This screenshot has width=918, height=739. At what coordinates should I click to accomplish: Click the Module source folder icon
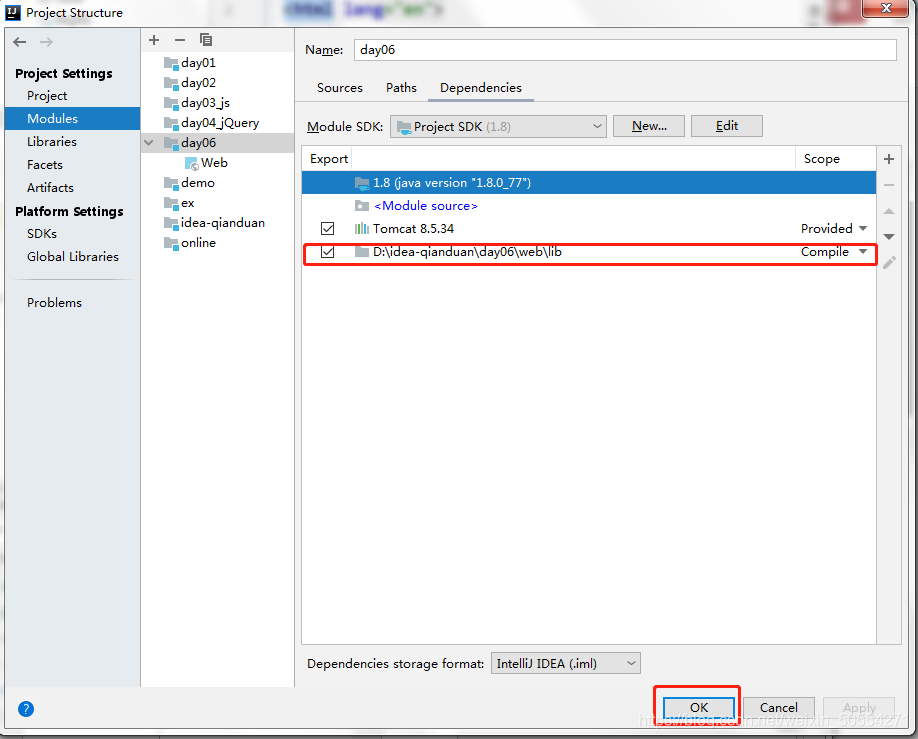click(362, 206)
